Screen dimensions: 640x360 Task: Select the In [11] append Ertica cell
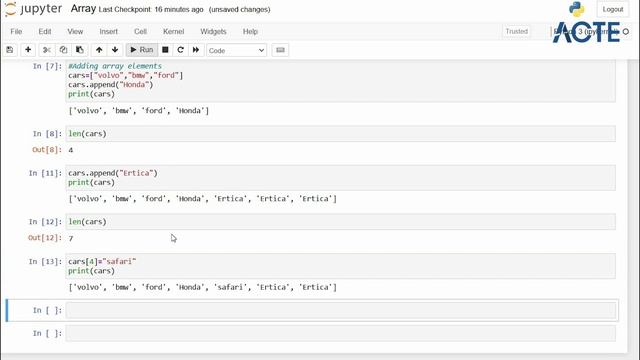click(x=340, y=178)
